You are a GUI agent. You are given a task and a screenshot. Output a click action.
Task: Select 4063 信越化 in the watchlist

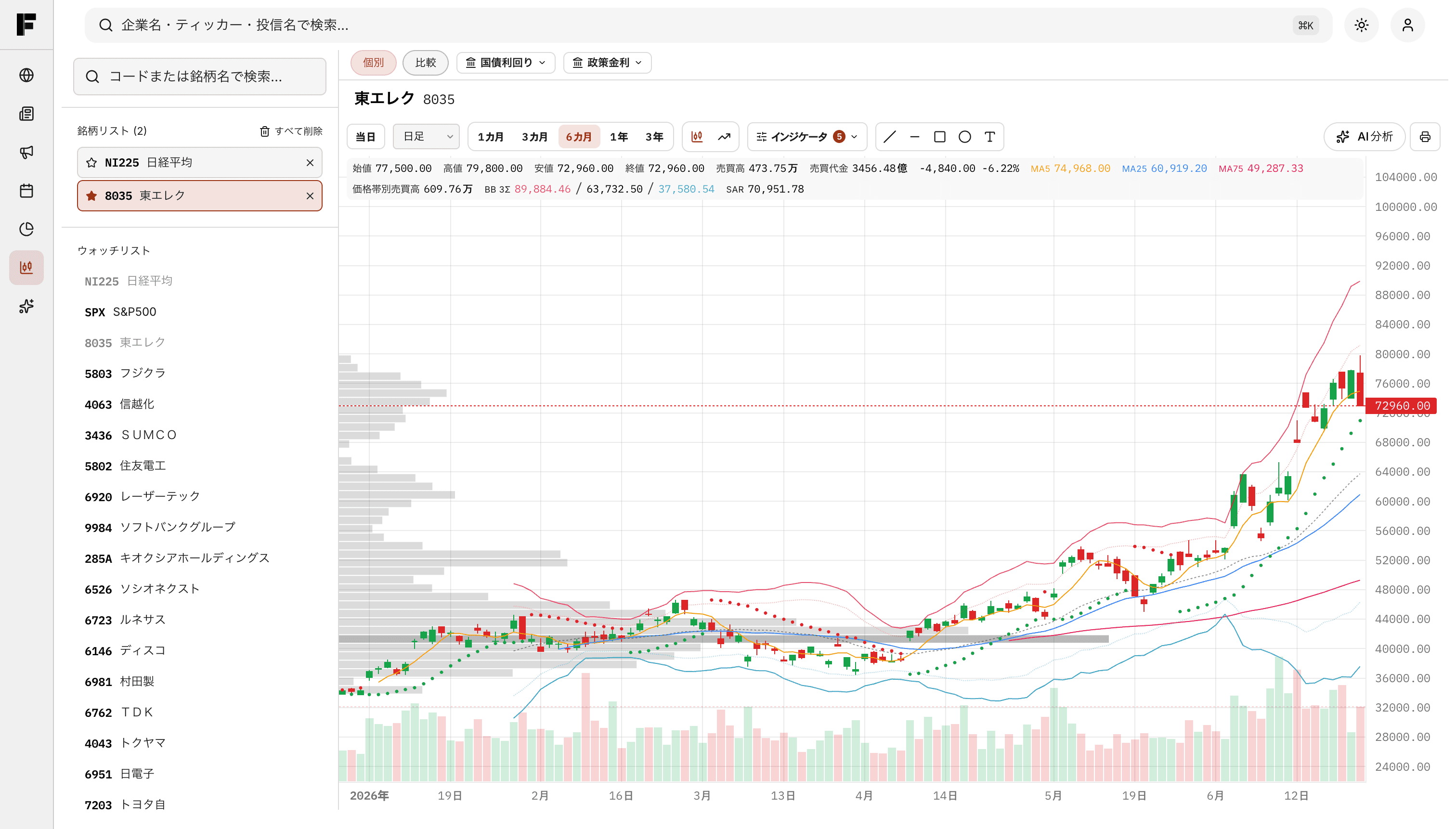[199, 404]
